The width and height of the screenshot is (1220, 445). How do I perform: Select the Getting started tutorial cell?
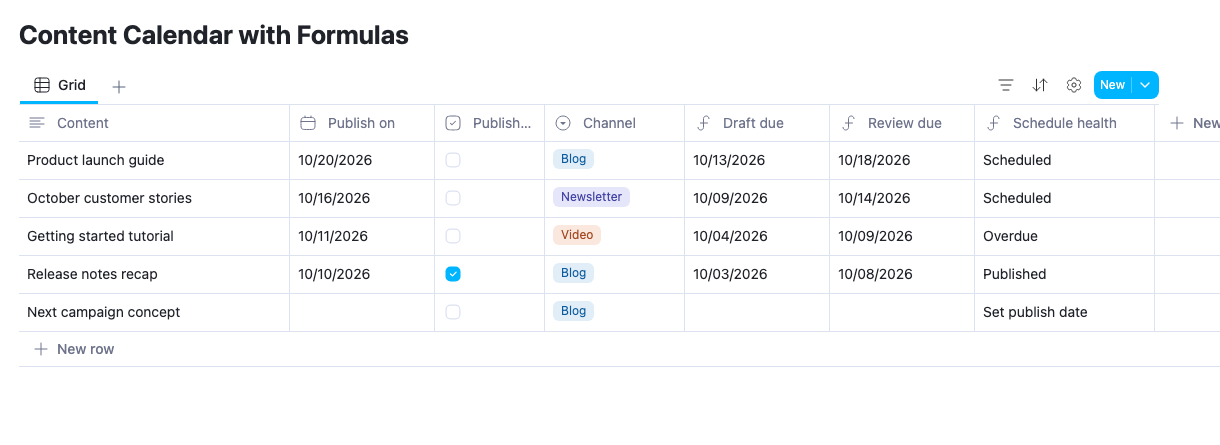point(154,236)
